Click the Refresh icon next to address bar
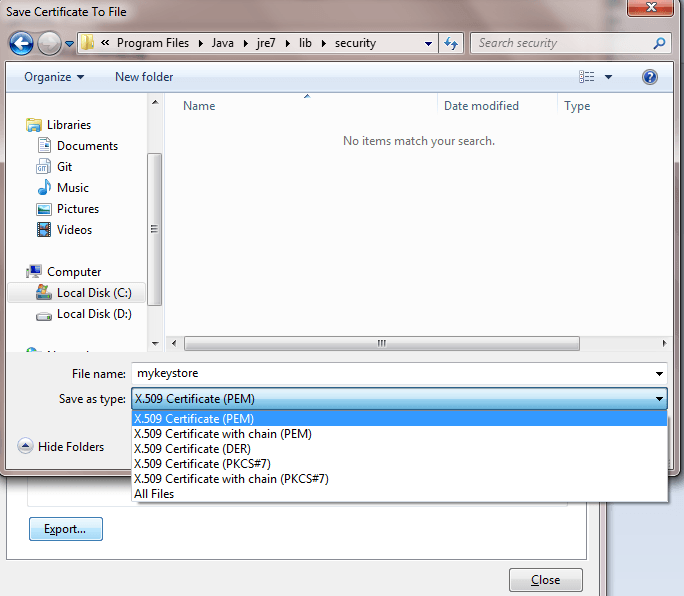 coord(451,43)
